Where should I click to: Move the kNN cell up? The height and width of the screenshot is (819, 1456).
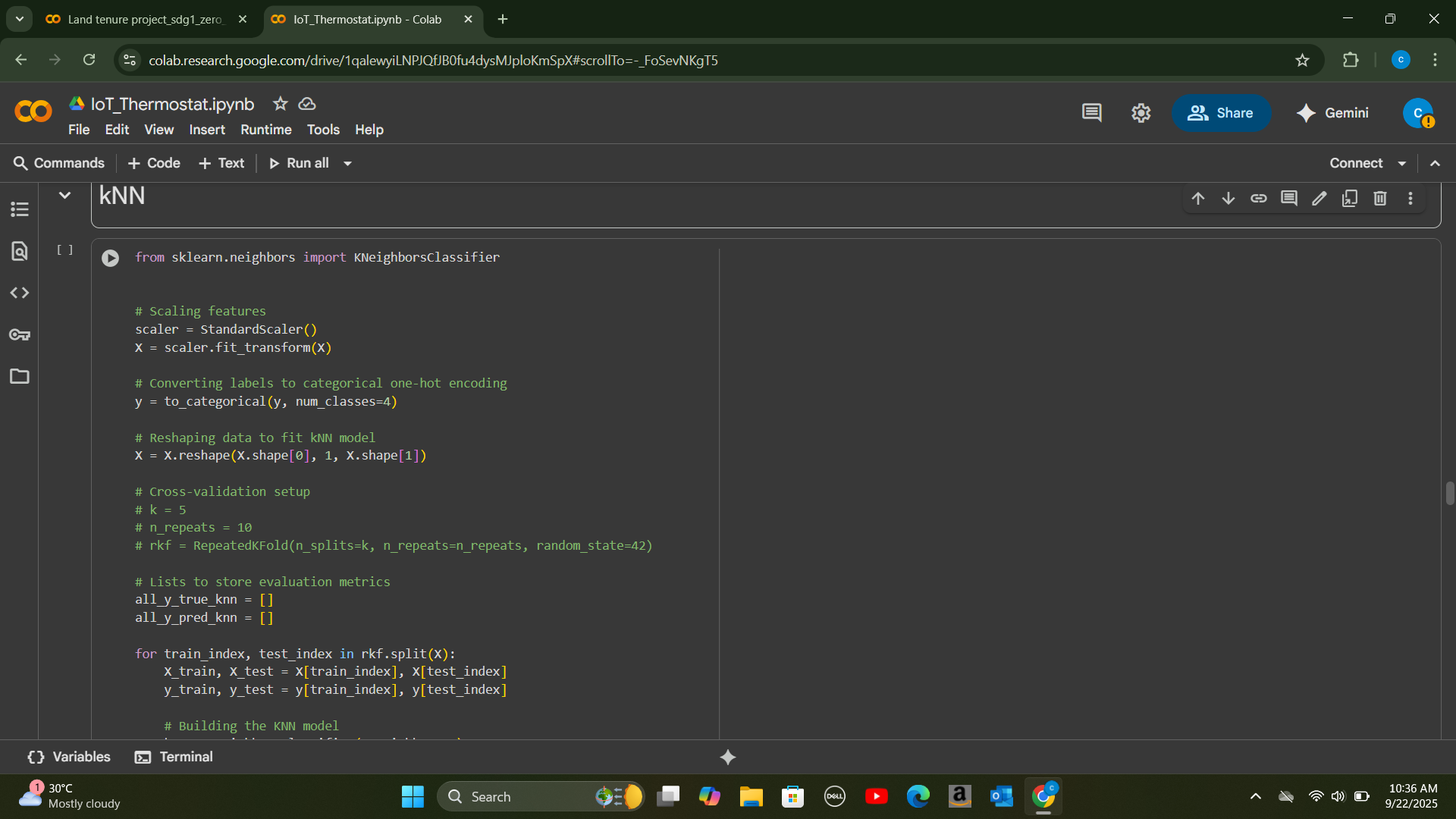coord(1197,199)
